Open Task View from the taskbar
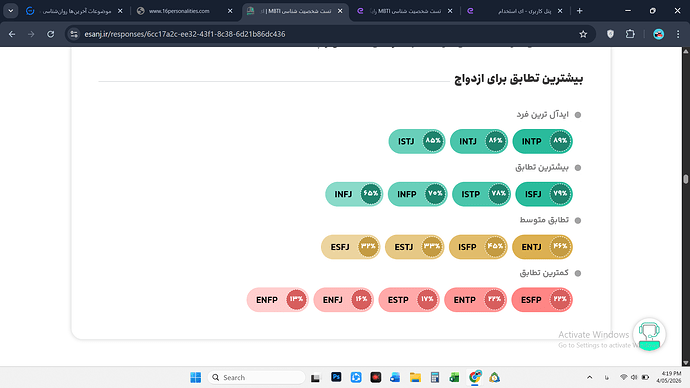The image size is (690, 388). coord(315,377)
